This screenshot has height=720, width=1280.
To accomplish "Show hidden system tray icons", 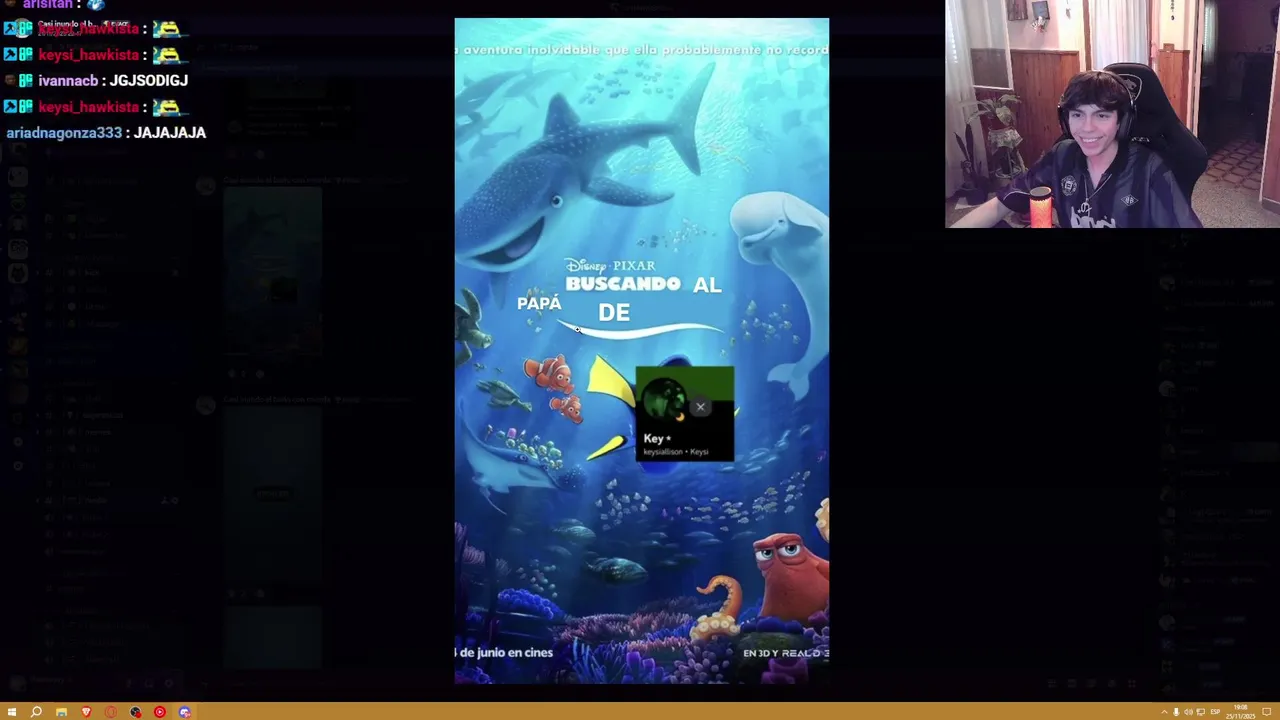I will [1165, 712].
